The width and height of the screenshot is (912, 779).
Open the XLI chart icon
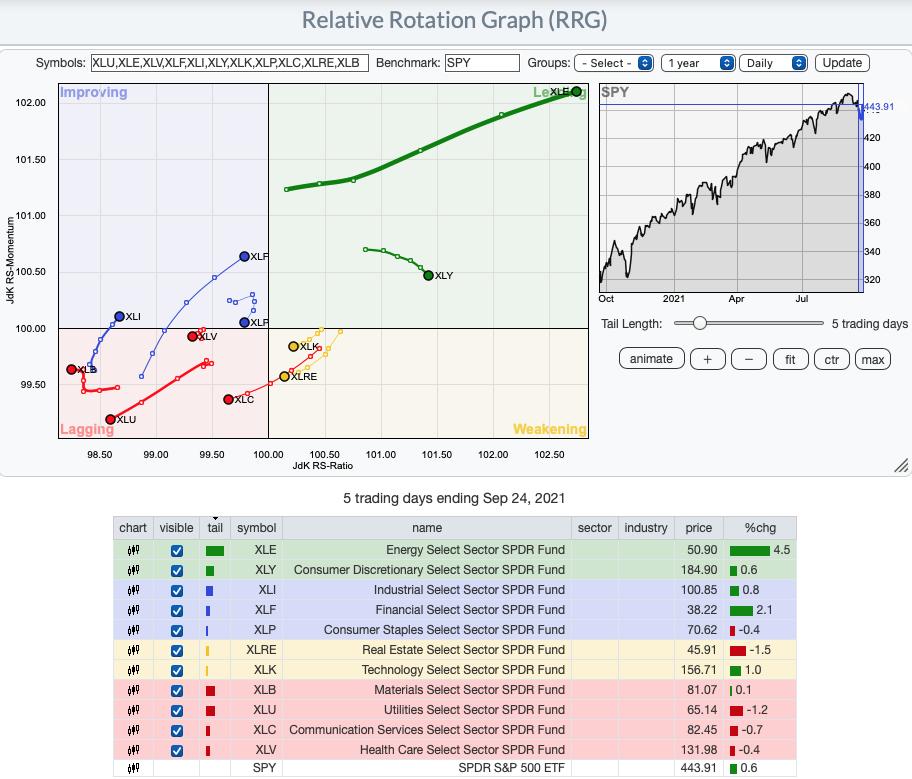coord(133,590)
